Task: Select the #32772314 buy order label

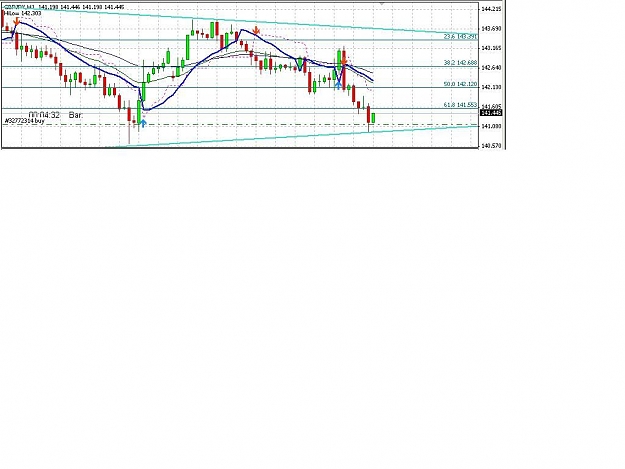Action: coord(24,120)
